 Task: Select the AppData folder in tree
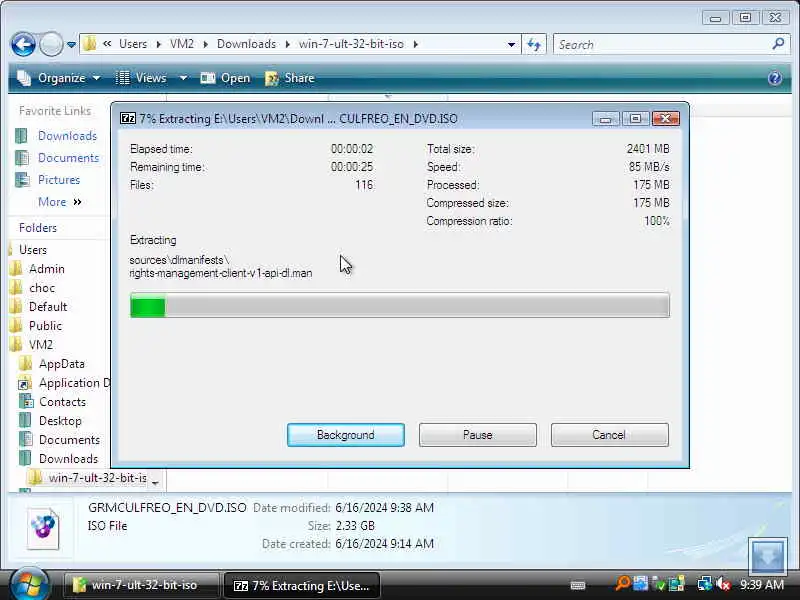click(61, 364)
